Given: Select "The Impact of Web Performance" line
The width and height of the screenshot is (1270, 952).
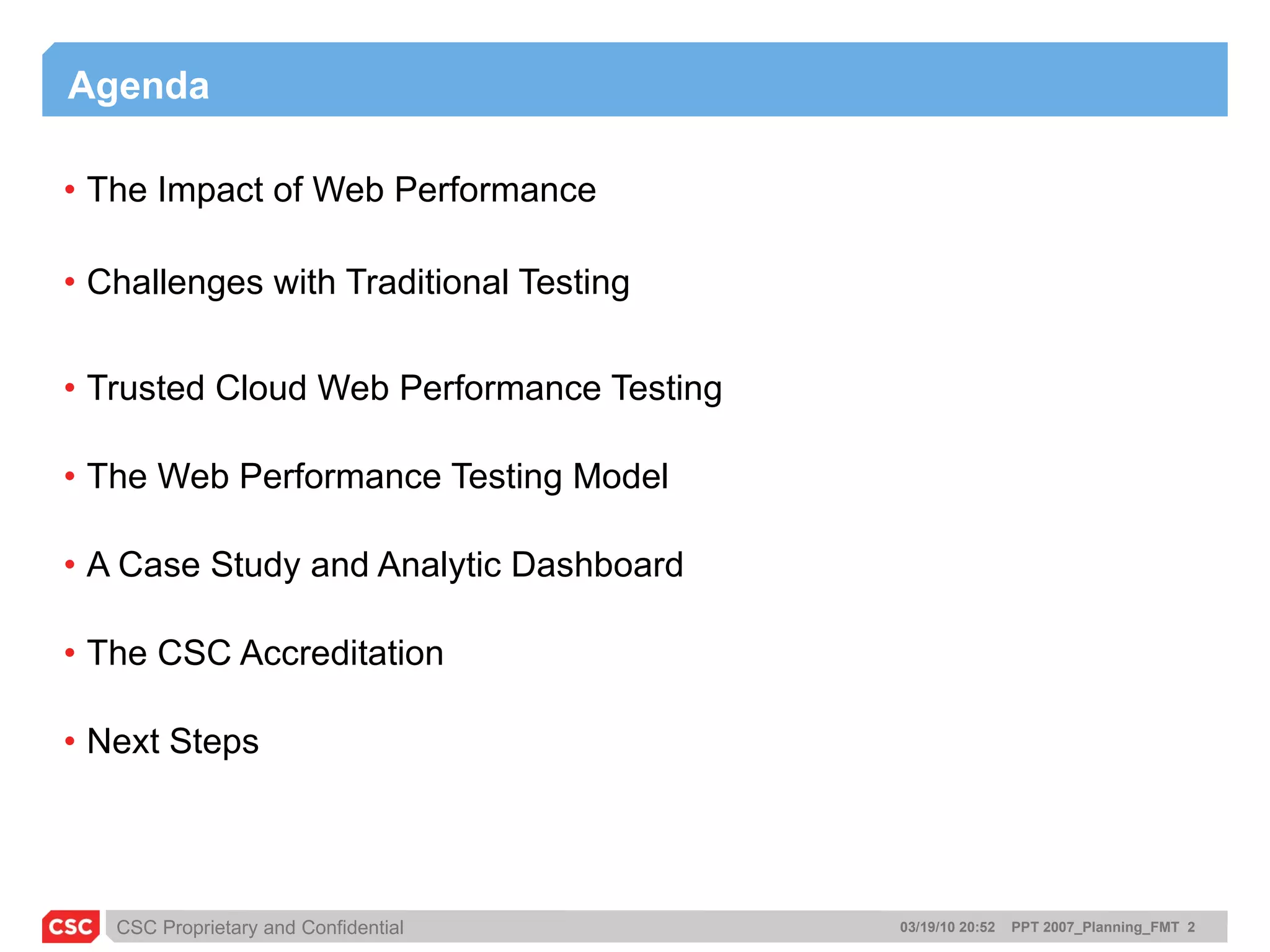Looking at the screenshot, I should click(x=341, y=189).
